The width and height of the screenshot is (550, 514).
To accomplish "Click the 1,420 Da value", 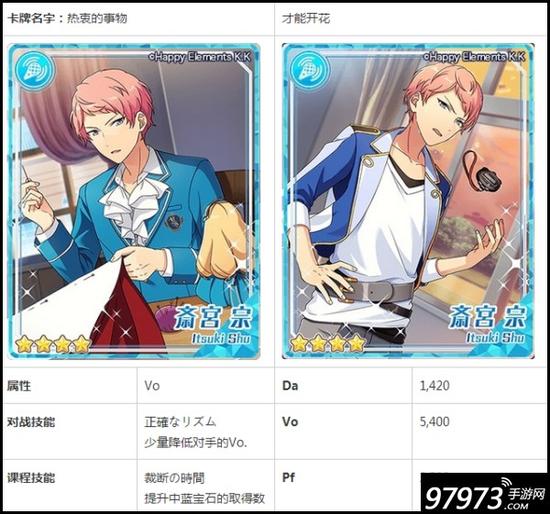I will [x=435, y=386].
